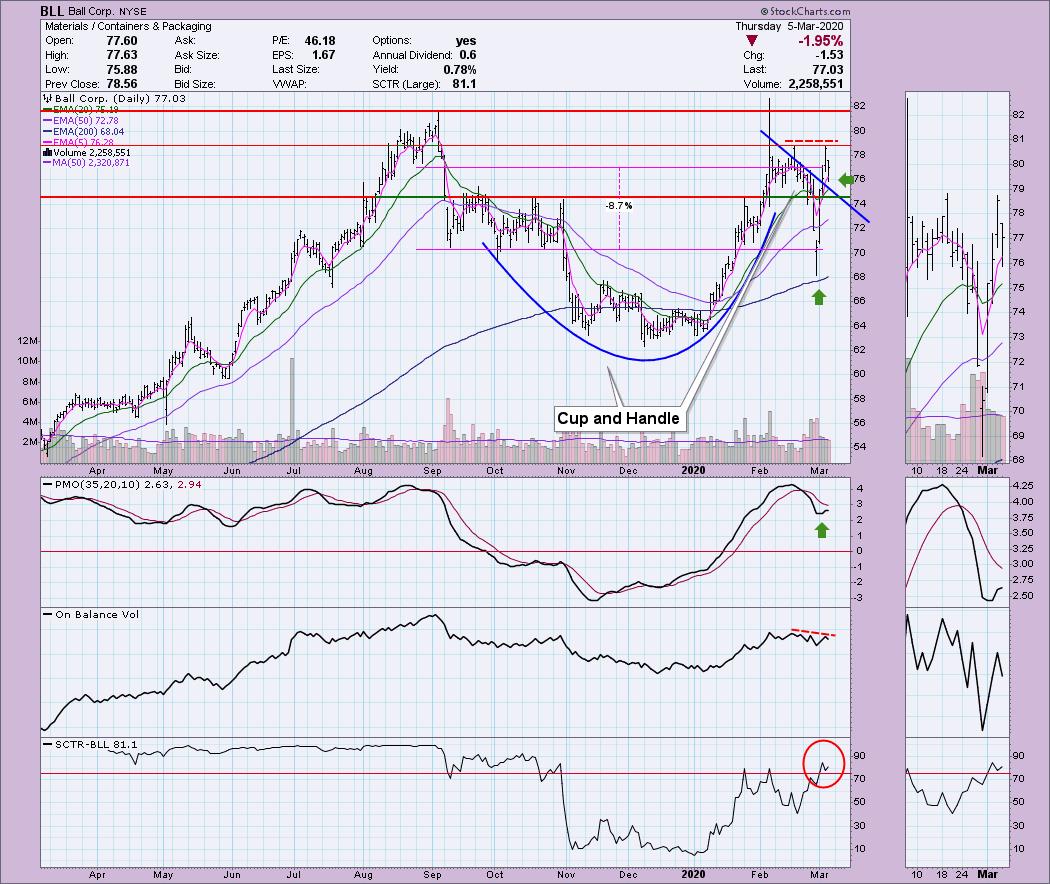Click the 81 label on the zoomed price axis

(1019, 139)
